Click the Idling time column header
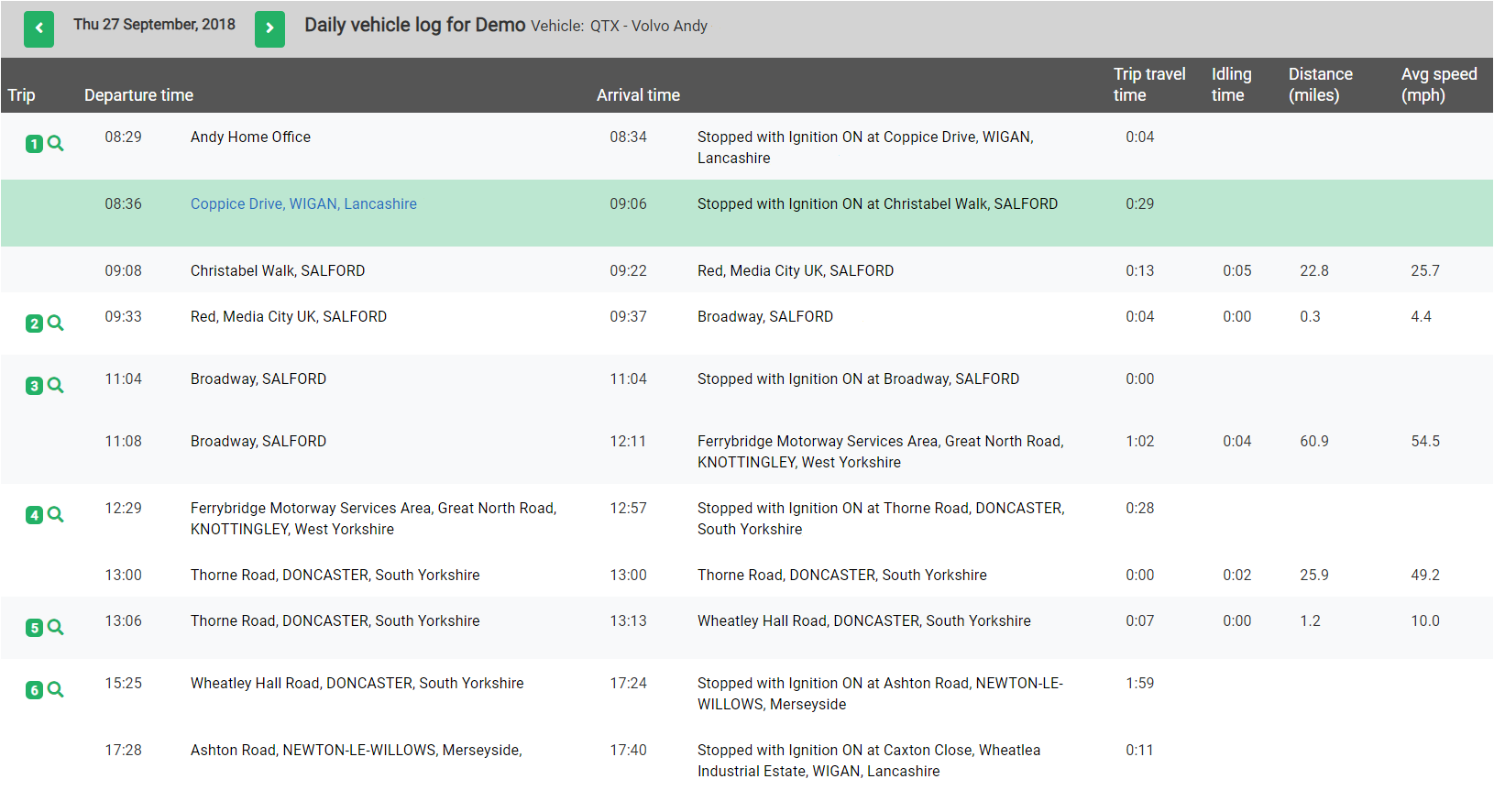This screenshot has height=812, width=1494. pyautogui.click(x=1231, y=84)
